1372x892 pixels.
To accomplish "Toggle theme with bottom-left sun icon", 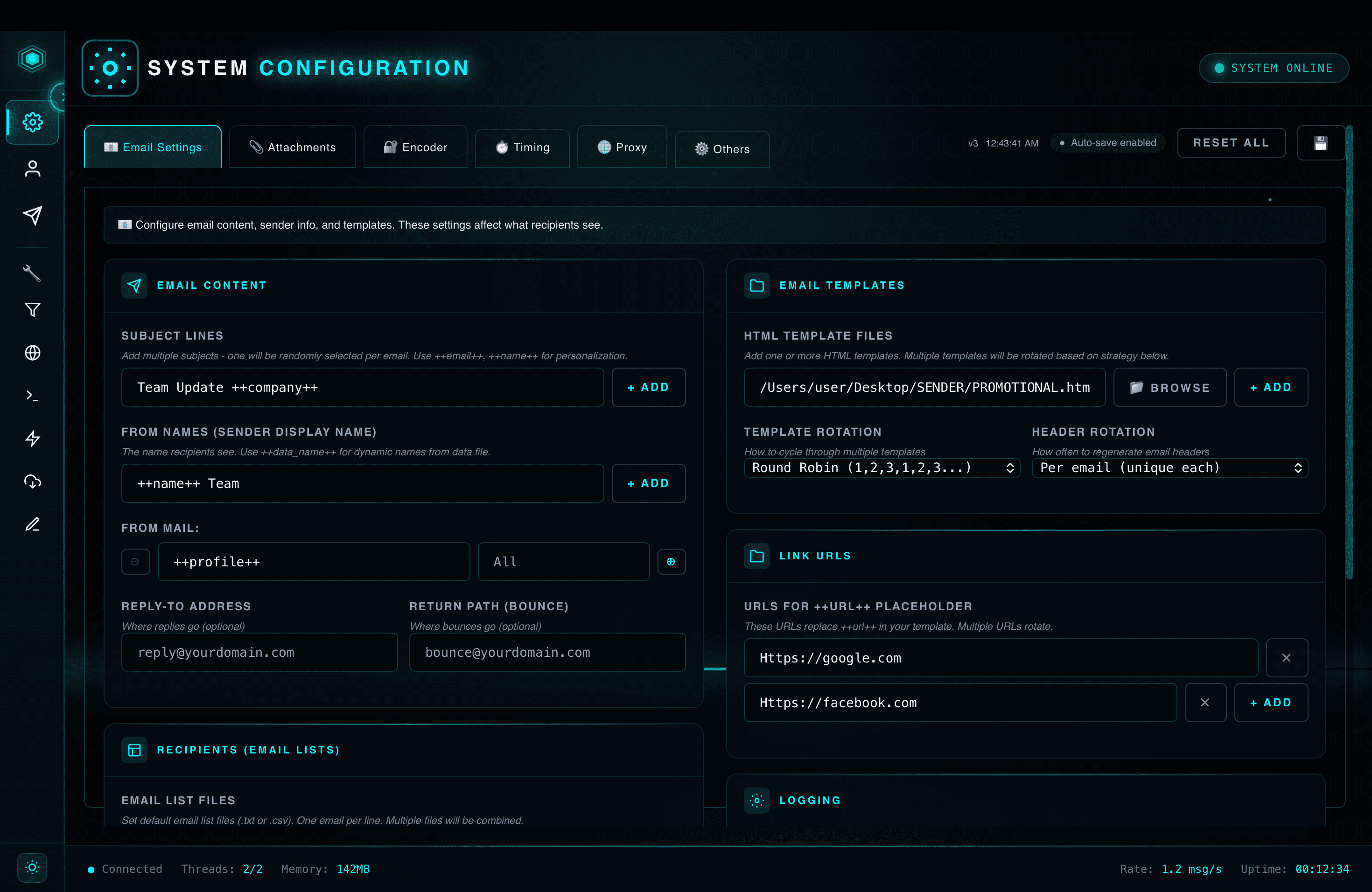I will [32, 867].
